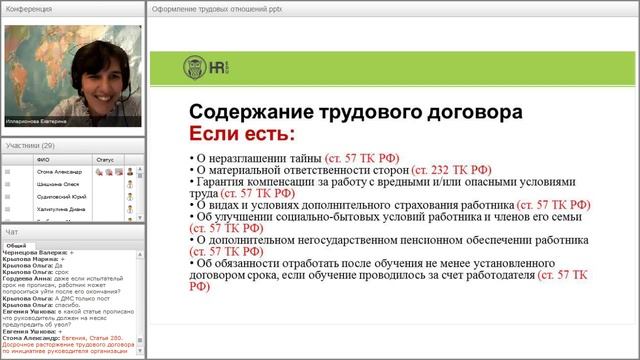
Task: Click bullet about дополнительного страхования работника
Action: (390, 205)
